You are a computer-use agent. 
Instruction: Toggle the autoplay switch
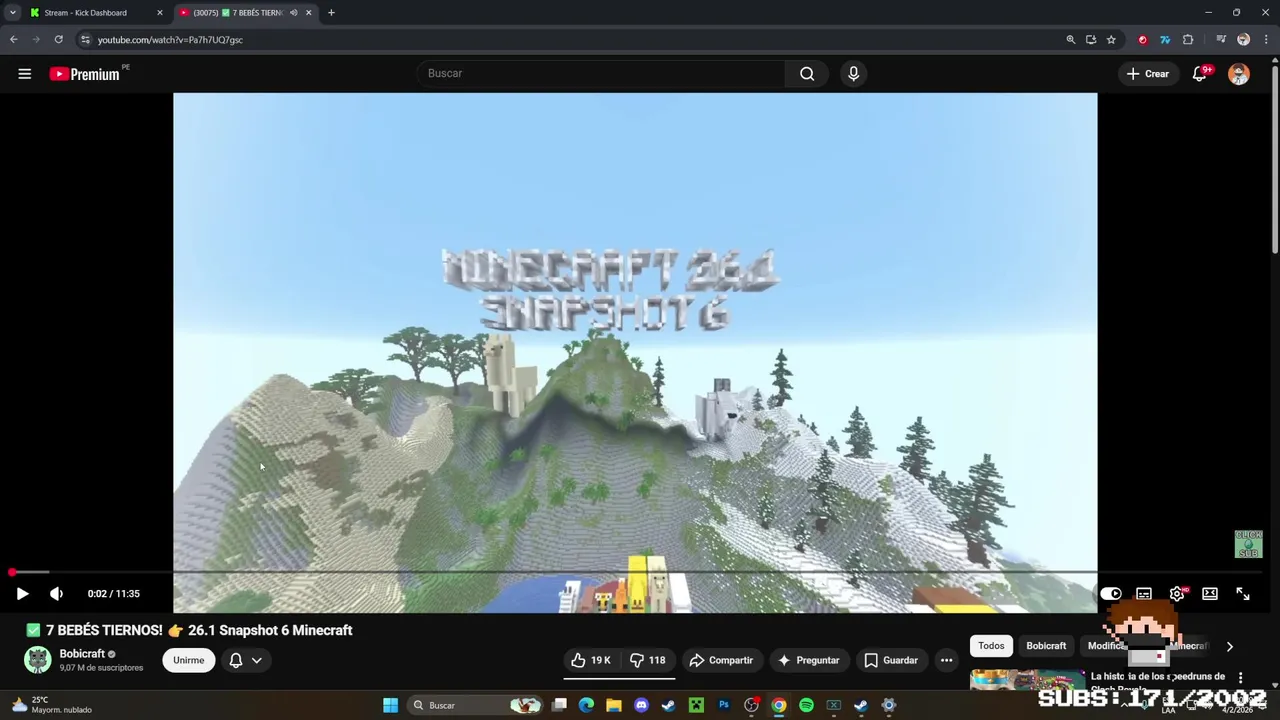click(1111, 594)
